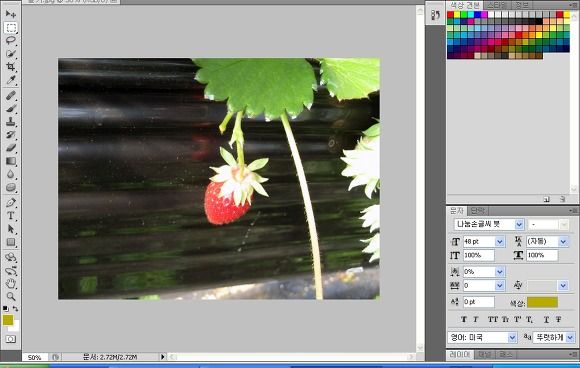This screenshot has height=368, width=580.
Task: Reset default foreground and background colors
Action: tap(5, 308)
